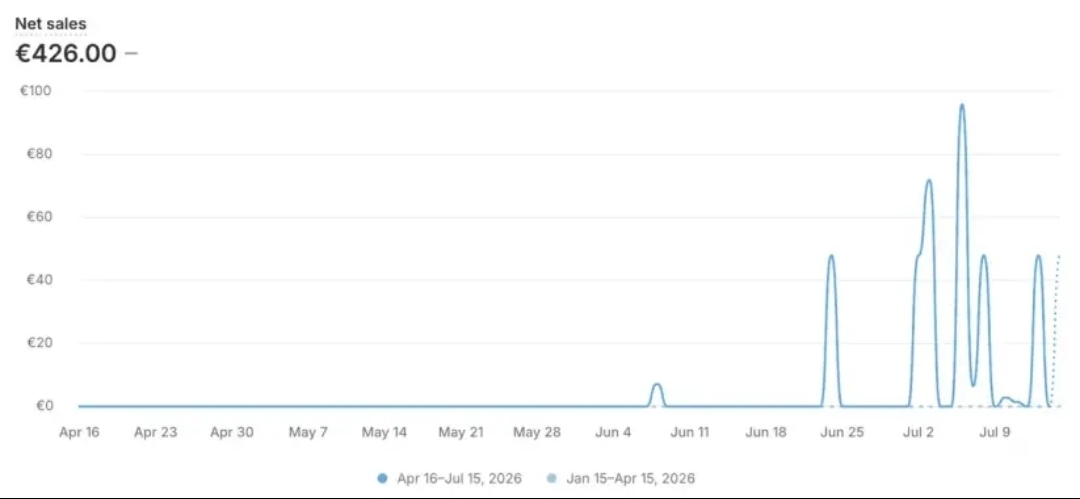Click the dash indicator beside €426.00
Image resolution: width=1080 pixels, height=499 pixels.
coord(132,54)
